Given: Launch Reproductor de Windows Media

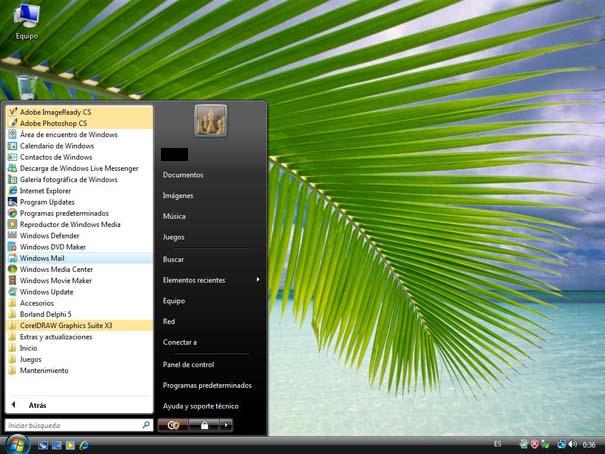Looking at the screenshot, I should click(79, 224).
